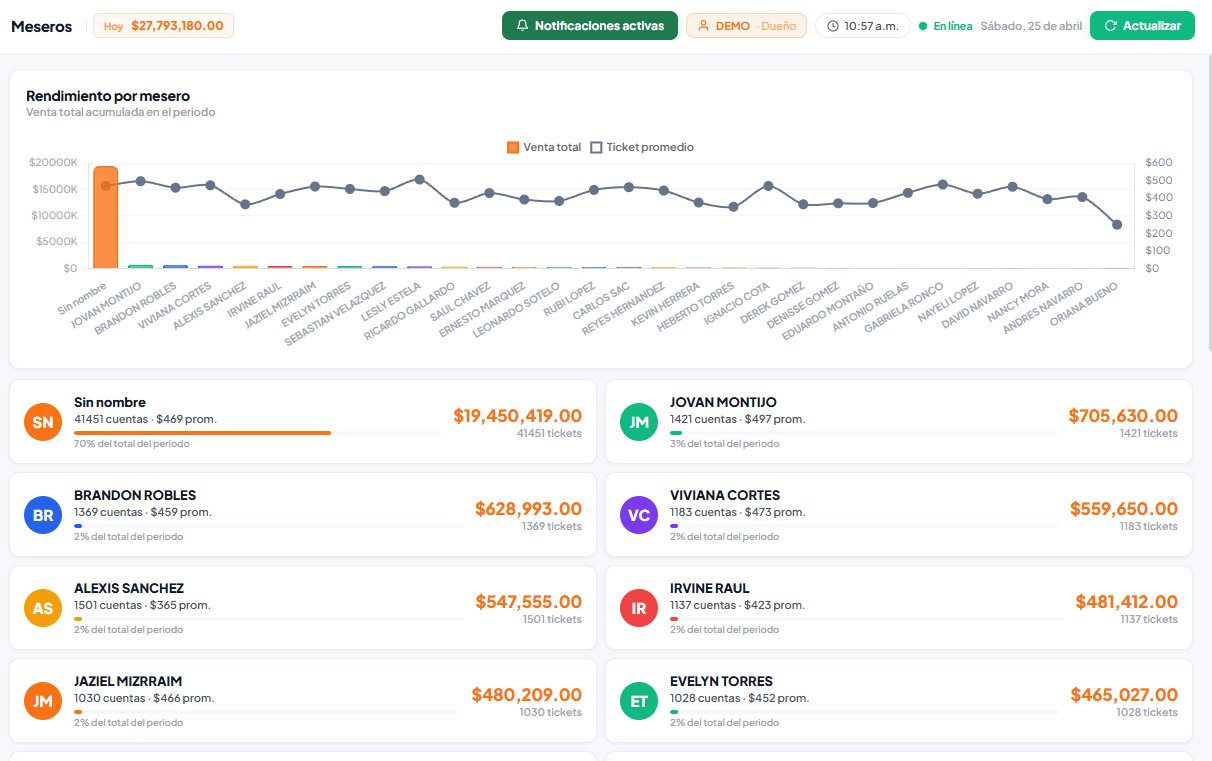The width and height of the screenshot is (1212, 761).
Task: Click the tall orange Sin nombre chart bar
Action: coord(105,218)
